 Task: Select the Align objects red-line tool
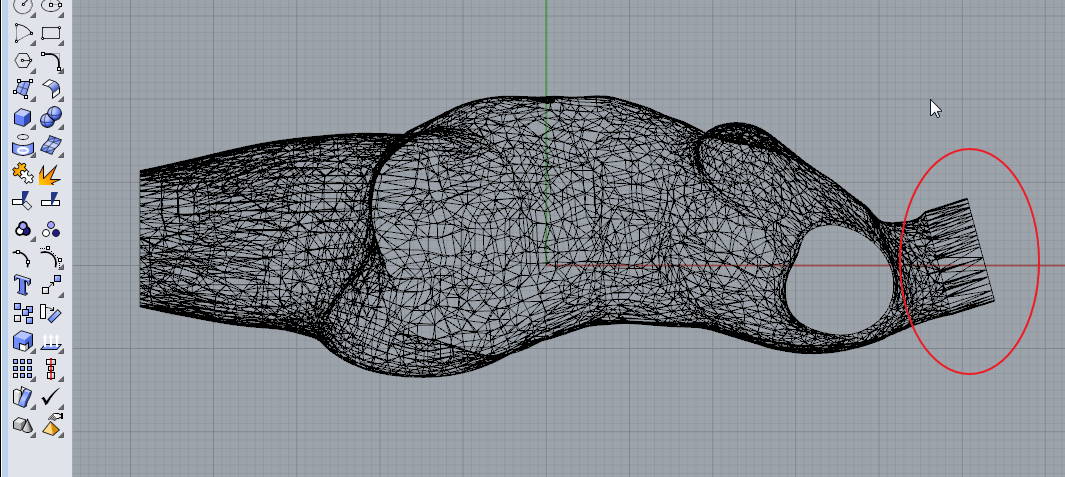pos(52,368)
